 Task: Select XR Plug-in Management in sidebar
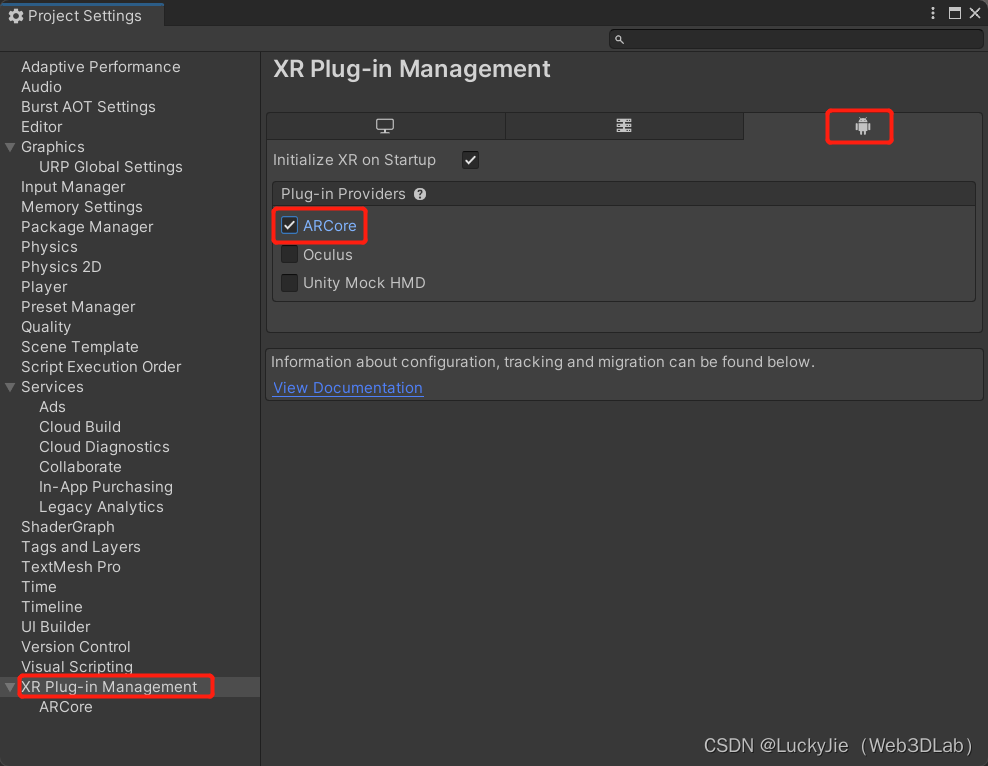pos(109,687)
